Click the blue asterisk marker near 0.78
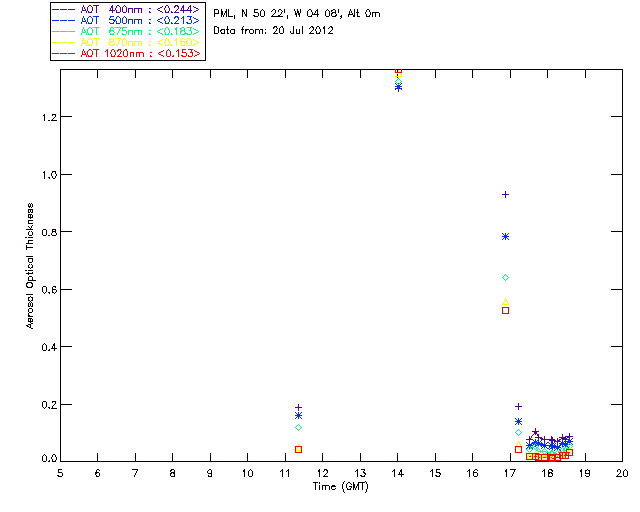Viewport: 640px width, 512px height. click(x=505, y=237)
